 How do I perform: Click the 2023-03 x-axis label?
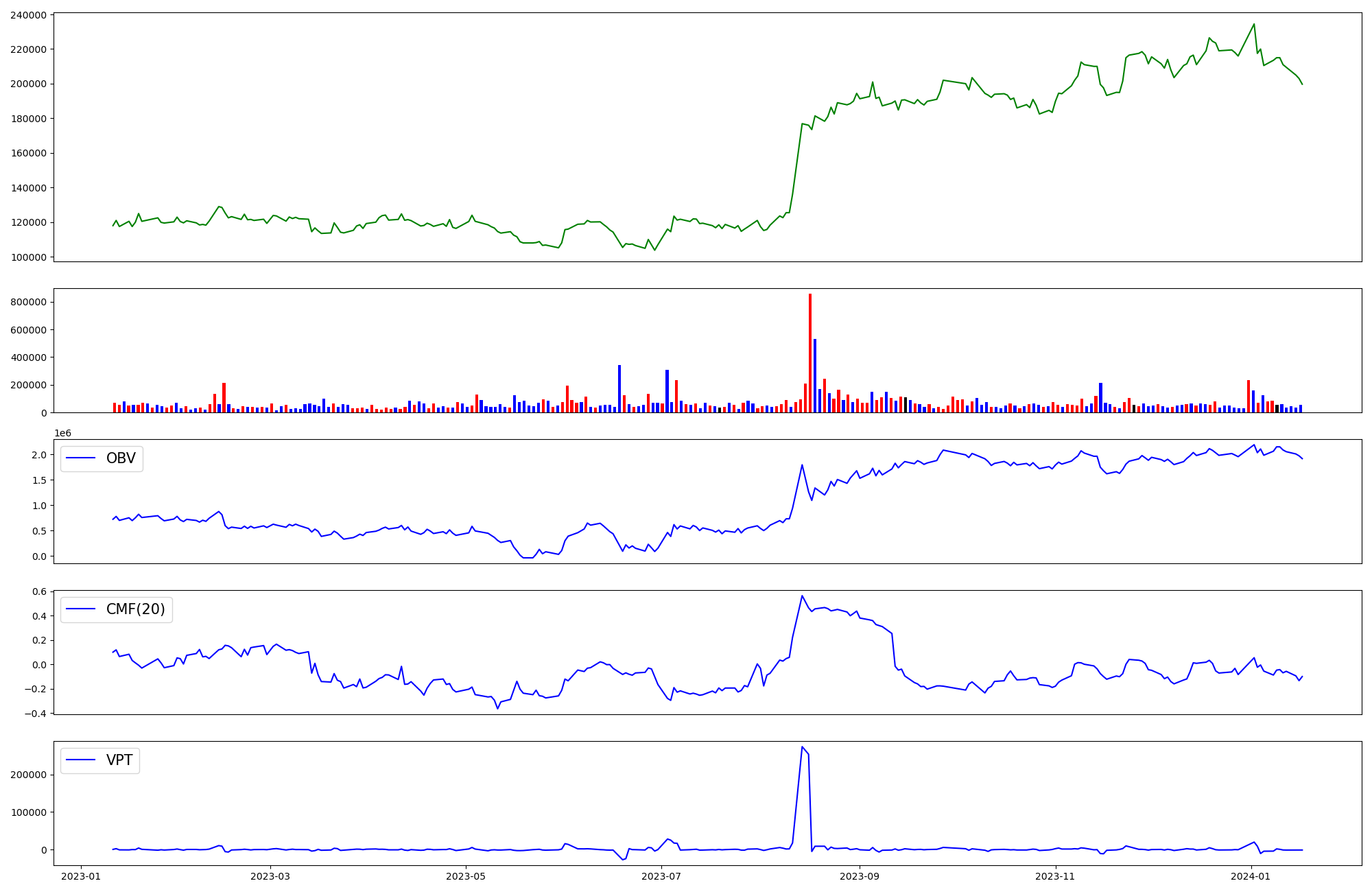[270, 876]
